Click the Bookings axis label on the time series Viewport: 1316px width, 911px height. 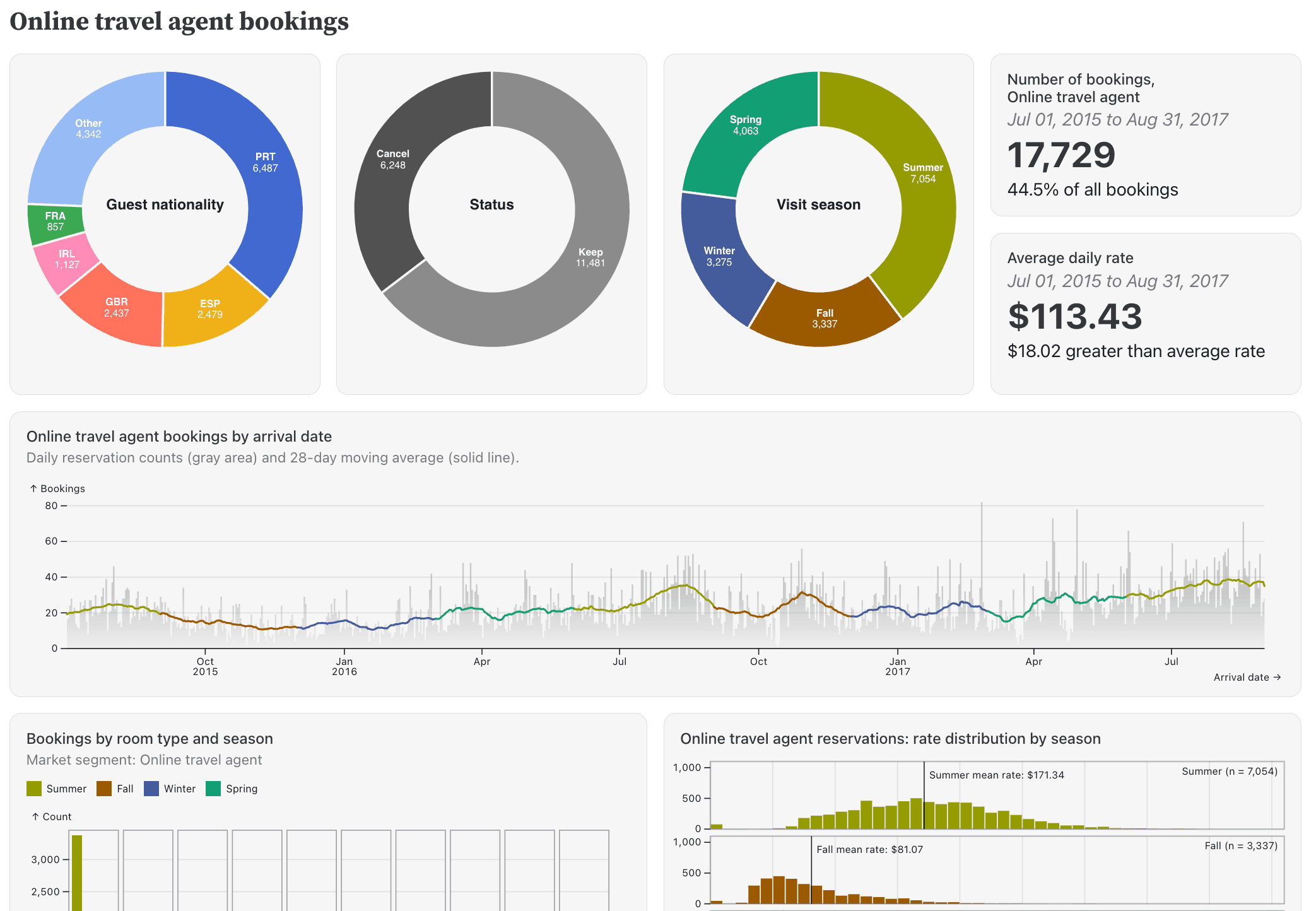pyautogui.click(x=58, y=488)
